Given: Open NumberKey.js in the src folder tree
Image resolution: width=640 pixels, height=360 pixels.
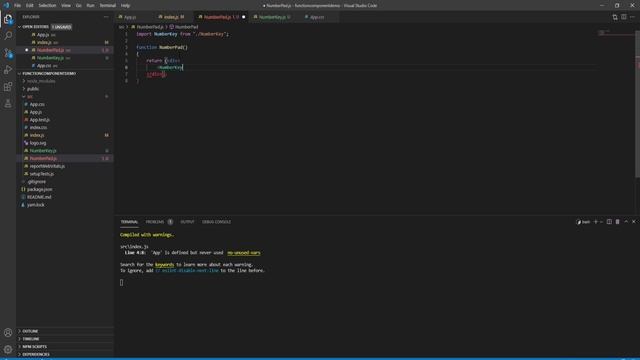Looking at the screenshot, I should tap(43, 151).
